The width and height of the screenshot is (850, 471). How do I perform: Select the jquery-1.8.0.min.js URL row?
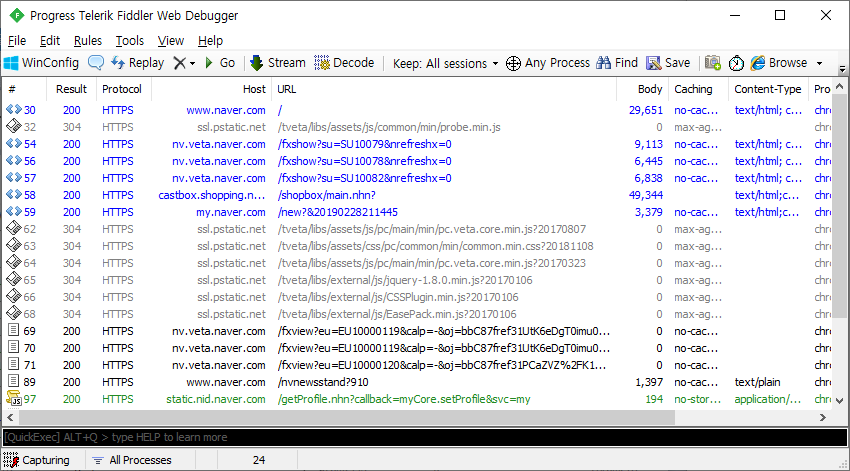(405, 280)
